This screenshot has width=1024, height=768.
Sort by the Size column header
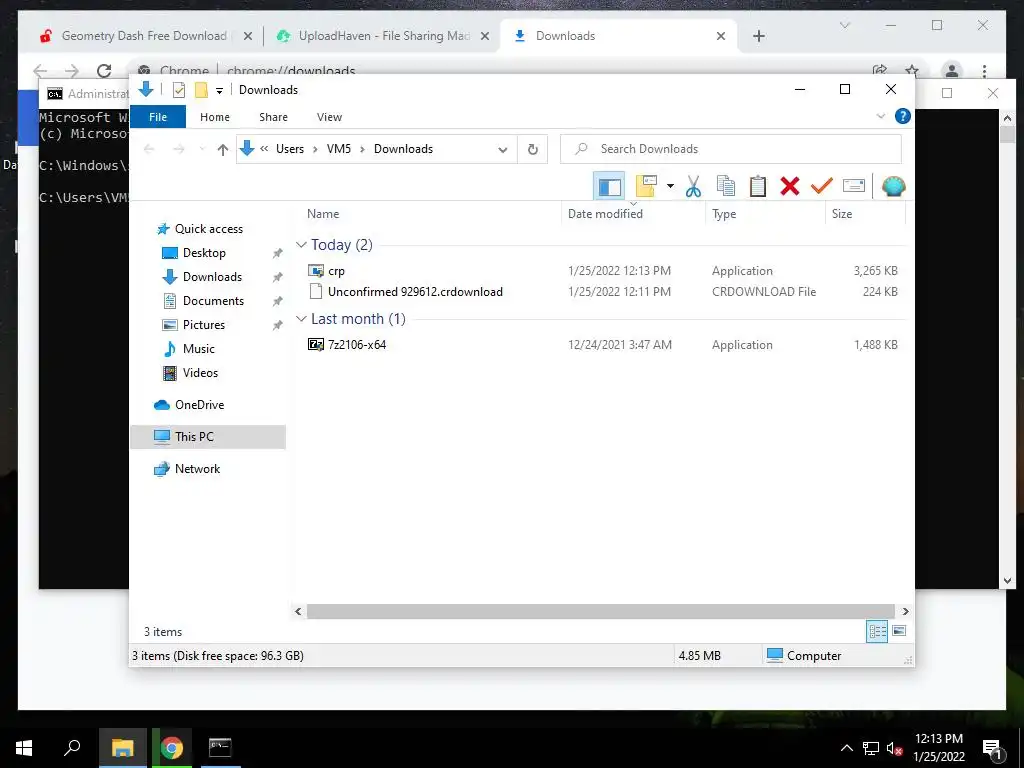(x=841, y=214)
